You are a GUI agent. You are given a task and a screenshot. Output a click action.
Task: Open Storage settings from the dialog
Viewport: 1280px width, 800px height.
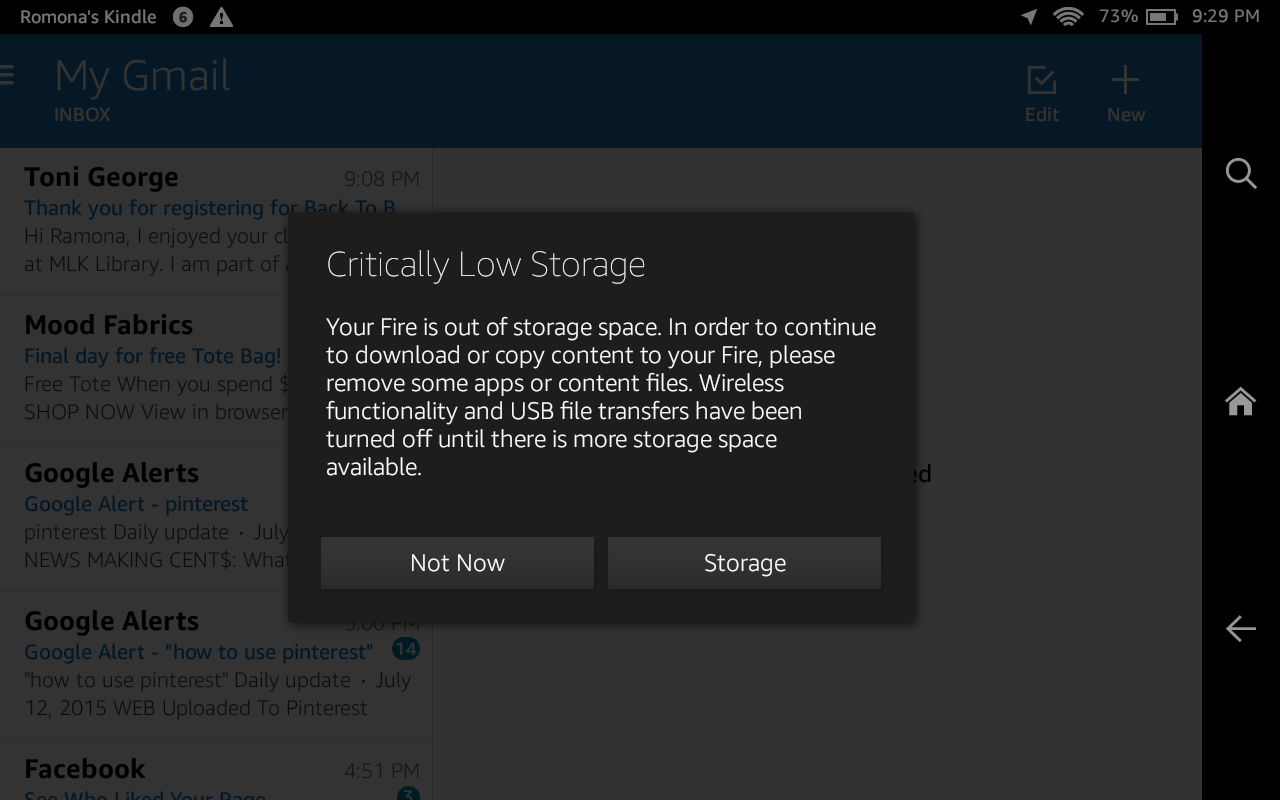[x=744, y=562]
